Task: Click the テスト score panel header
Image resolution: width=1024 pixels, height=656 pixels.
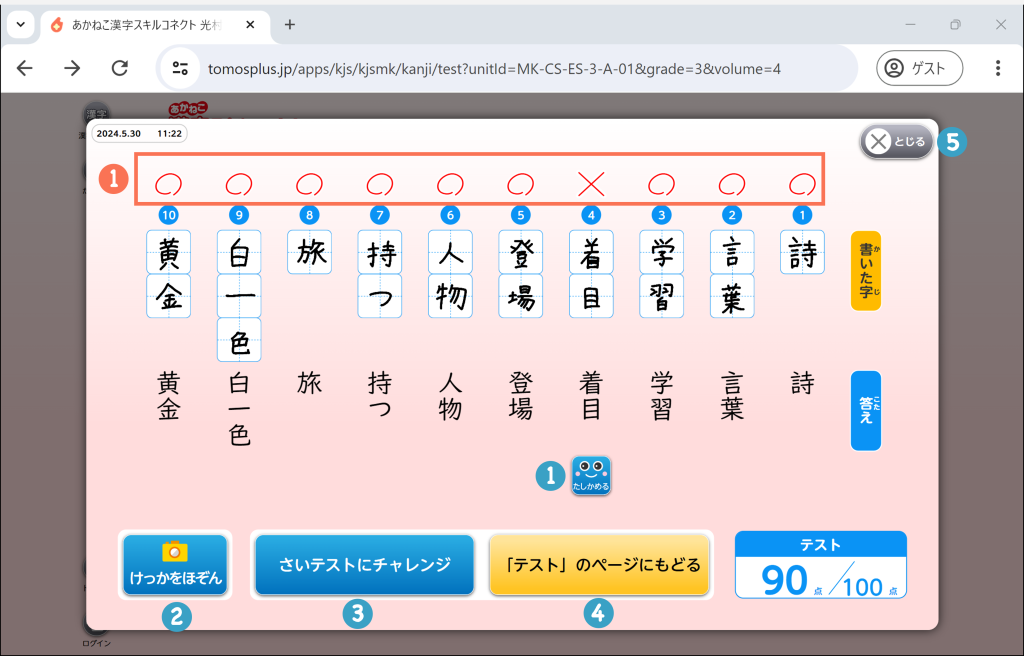Action: pyautogui.click(x=820, y=544)
